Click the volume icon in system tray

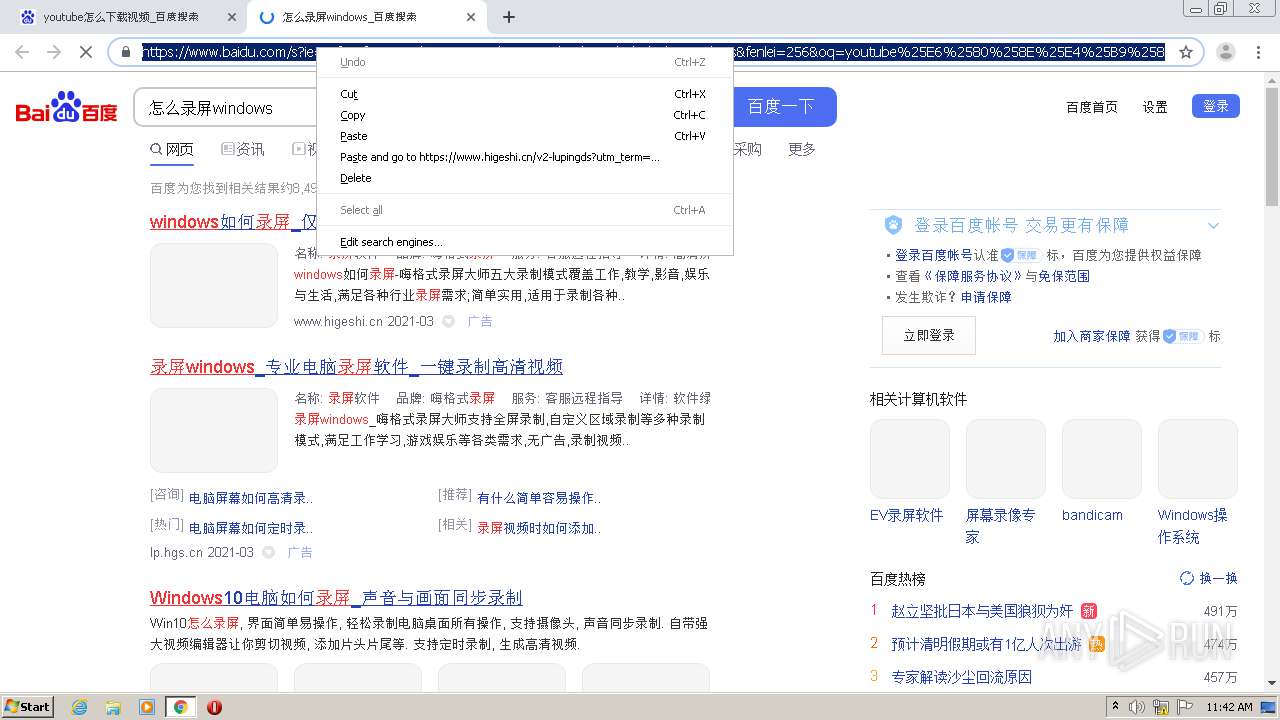click(1137, 707)
